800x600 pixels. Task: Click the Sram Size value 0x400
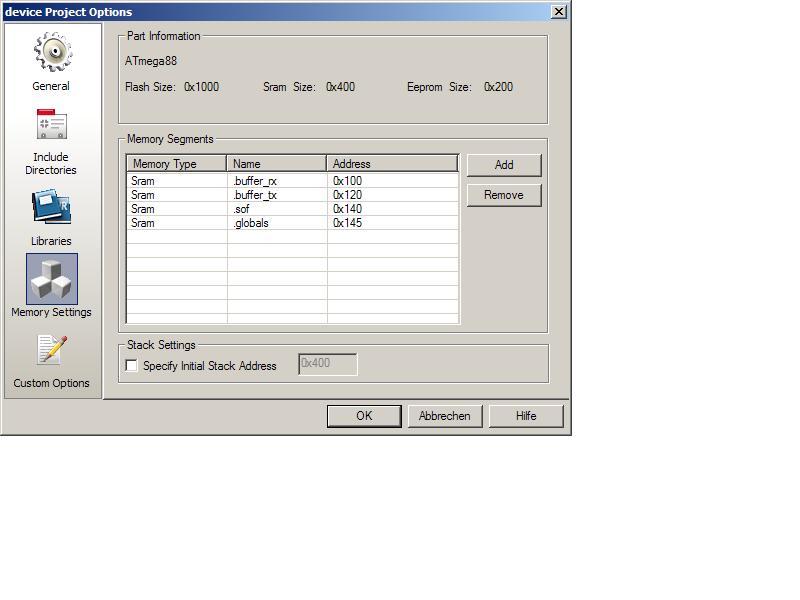click(x=340, y=87)
